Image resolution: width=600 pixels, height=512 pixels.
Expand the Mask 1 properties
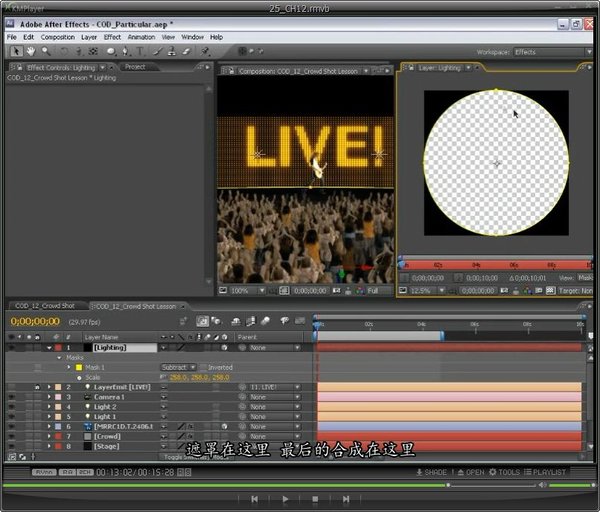68,367
